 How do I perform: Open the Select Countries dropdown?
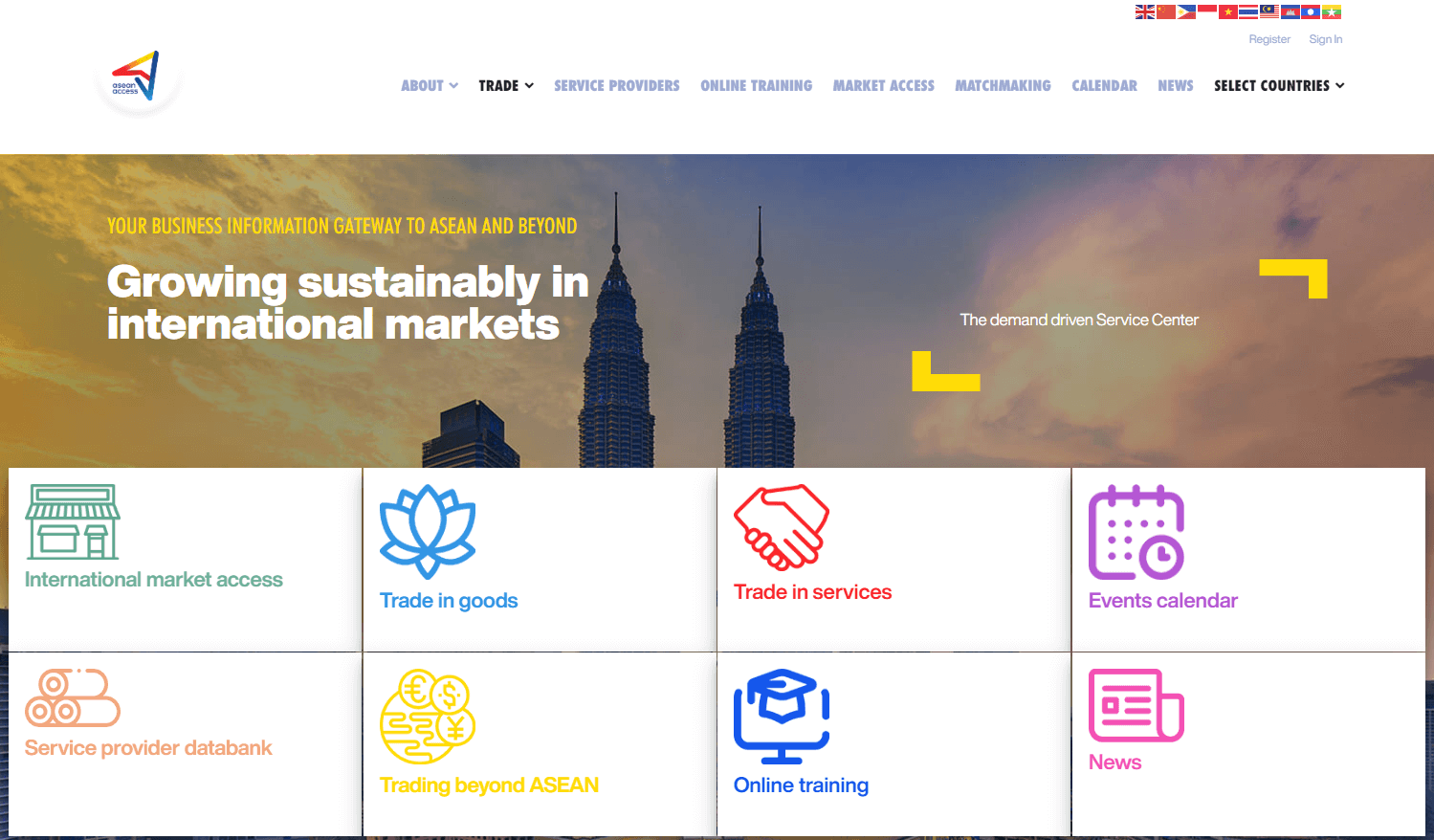click(x=1279, y=85)
